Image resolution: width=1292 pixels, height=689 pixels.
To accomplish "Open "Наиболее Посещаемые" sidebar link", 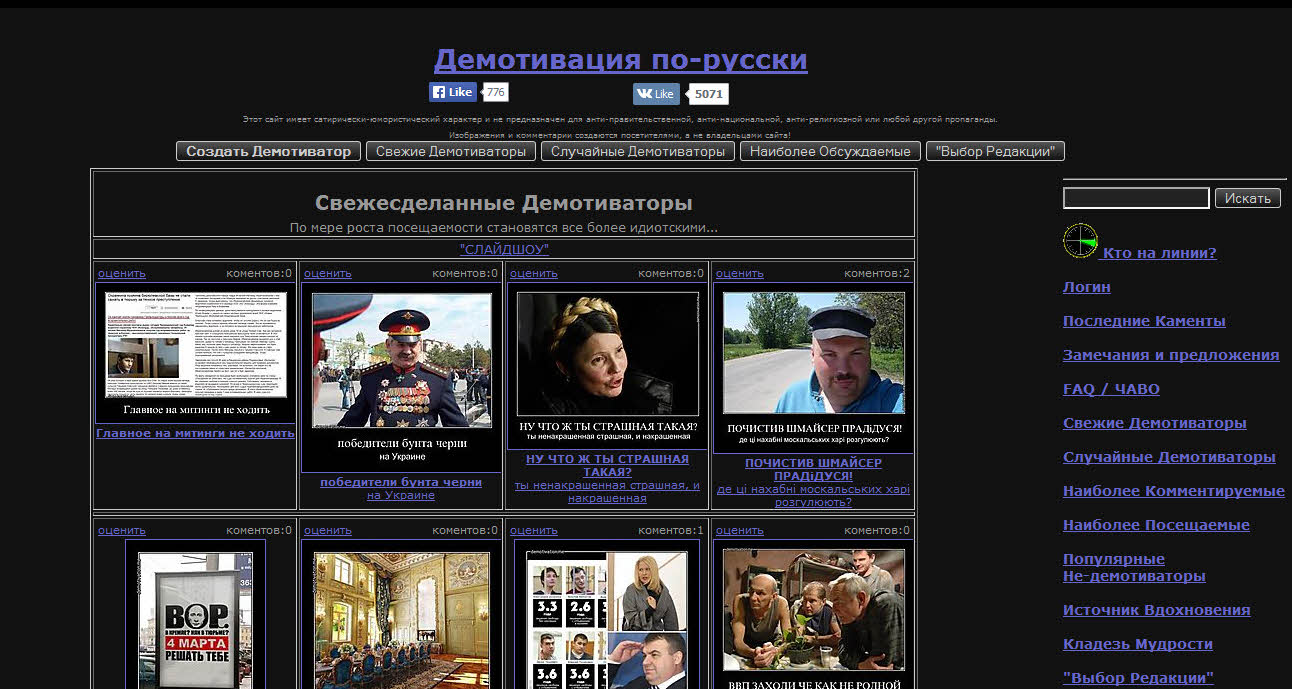I will (1156, 525).
